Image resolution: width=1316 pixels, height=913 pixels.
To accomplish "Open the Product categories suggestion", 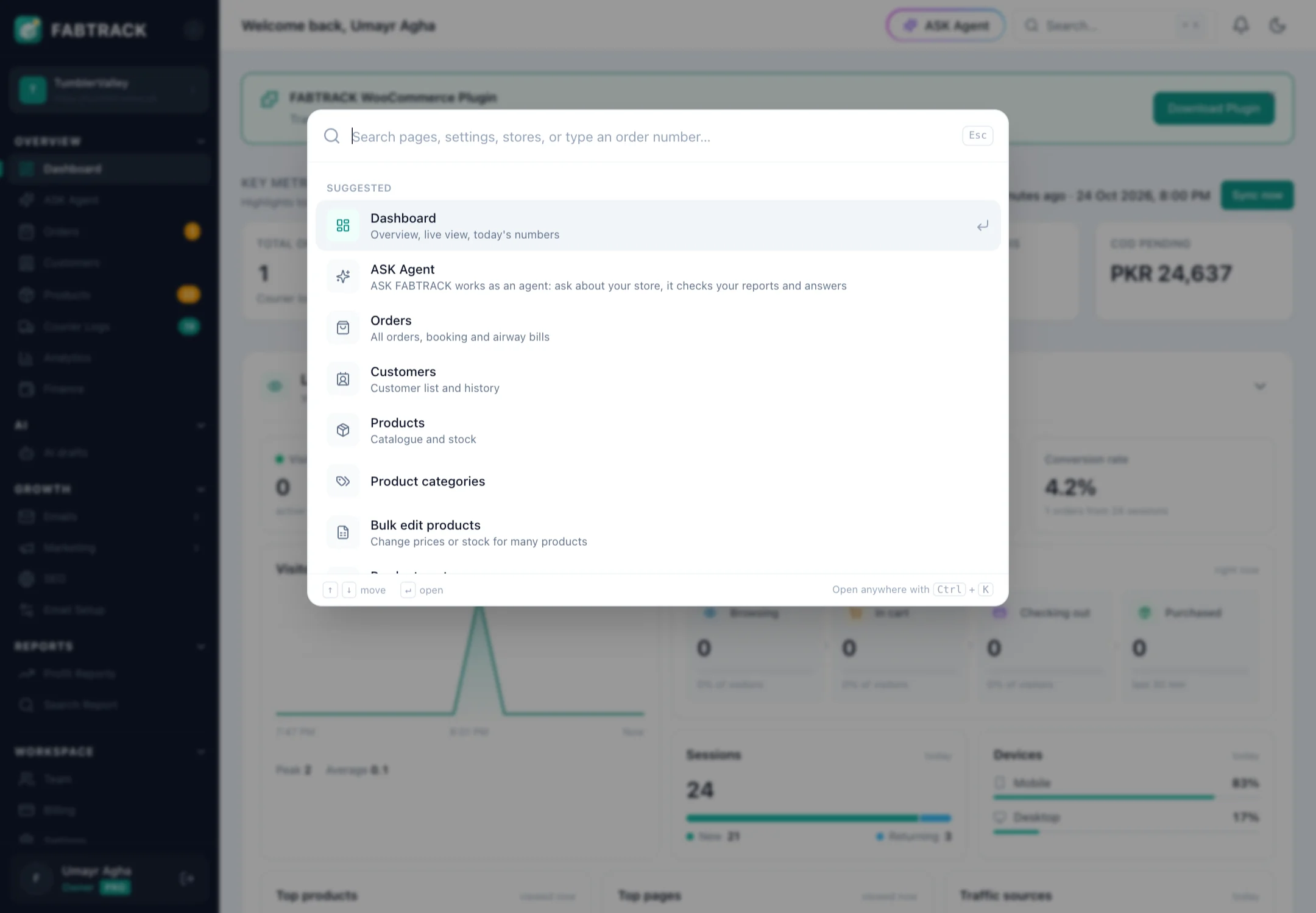I will (658, 481).
